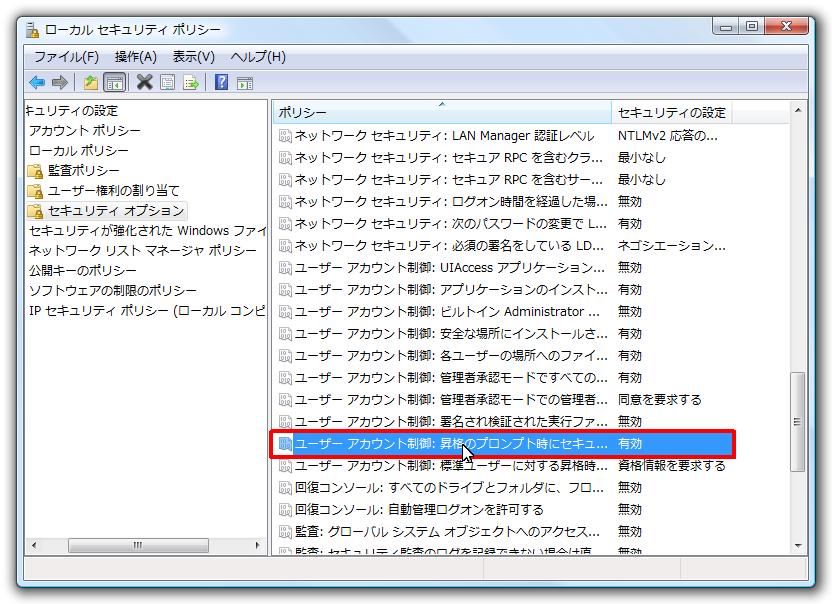Click the vertical scrollbar down arrow
This screenshot has width=832, height=604.
(x=797, y=545)
